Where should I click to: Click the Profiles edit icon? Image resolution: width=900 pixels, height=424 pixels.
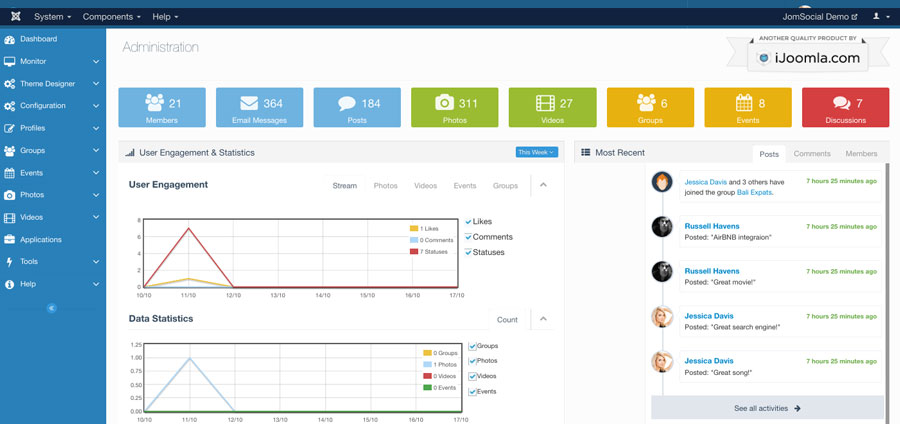(x=9, y=129)
